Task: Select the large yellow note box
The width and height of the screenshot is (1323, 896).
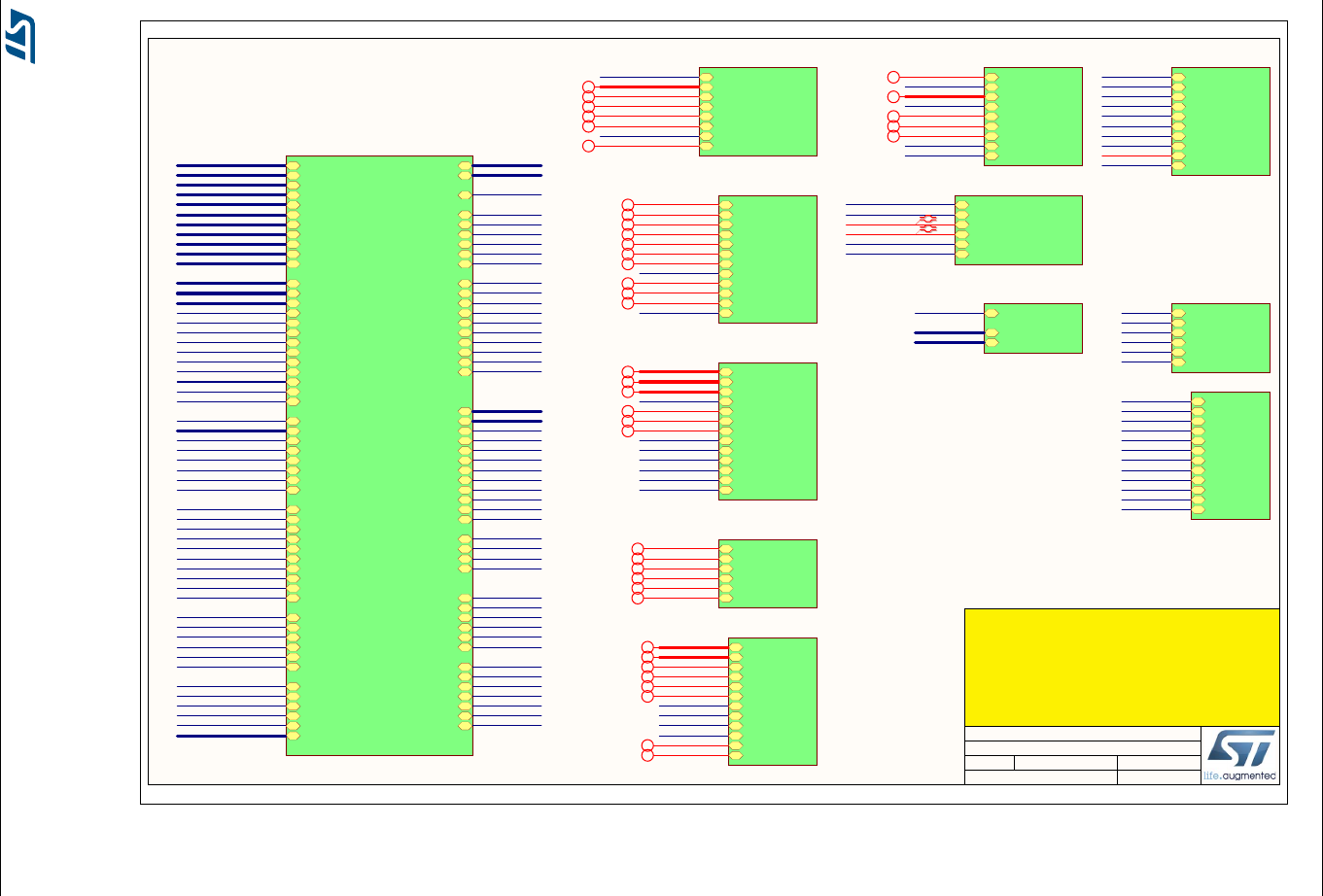Action: pyautogui.click(x=1122, y=668)
